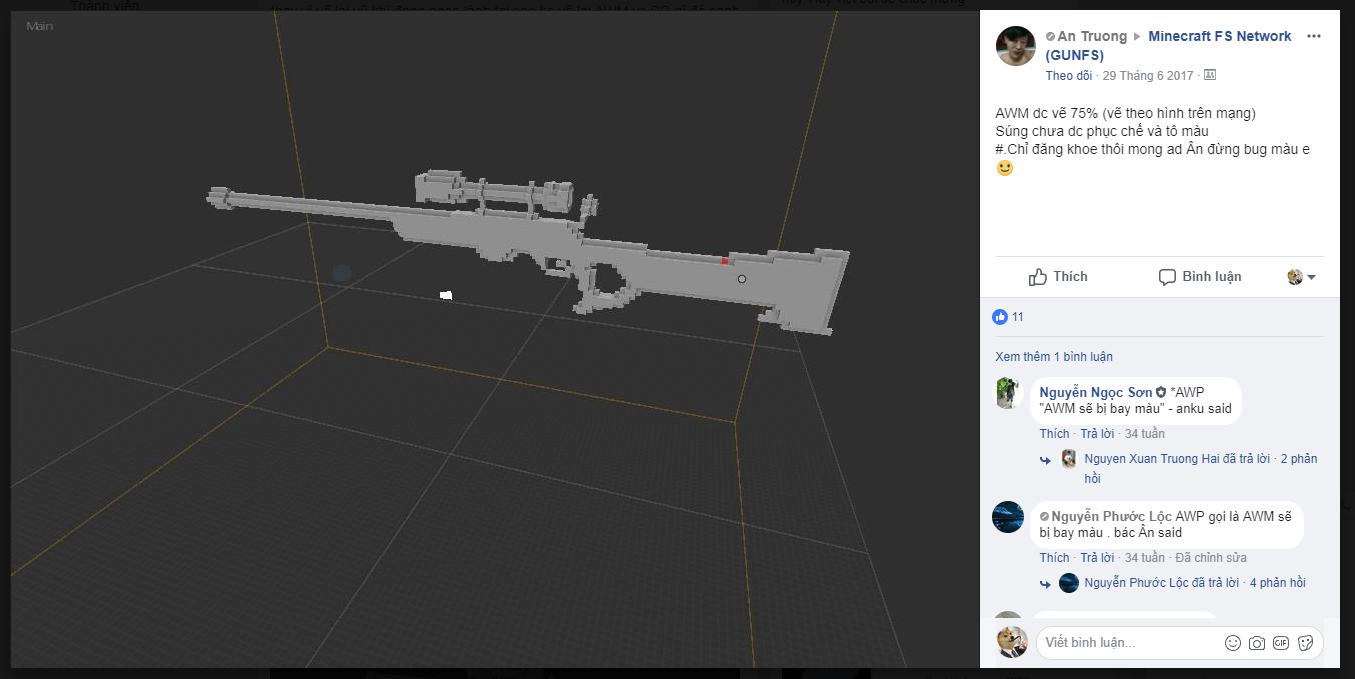The width and height of the screenshot is (1355, 679).
Task: Click the Bình luận comment button
Action: tap(1200, 277)
